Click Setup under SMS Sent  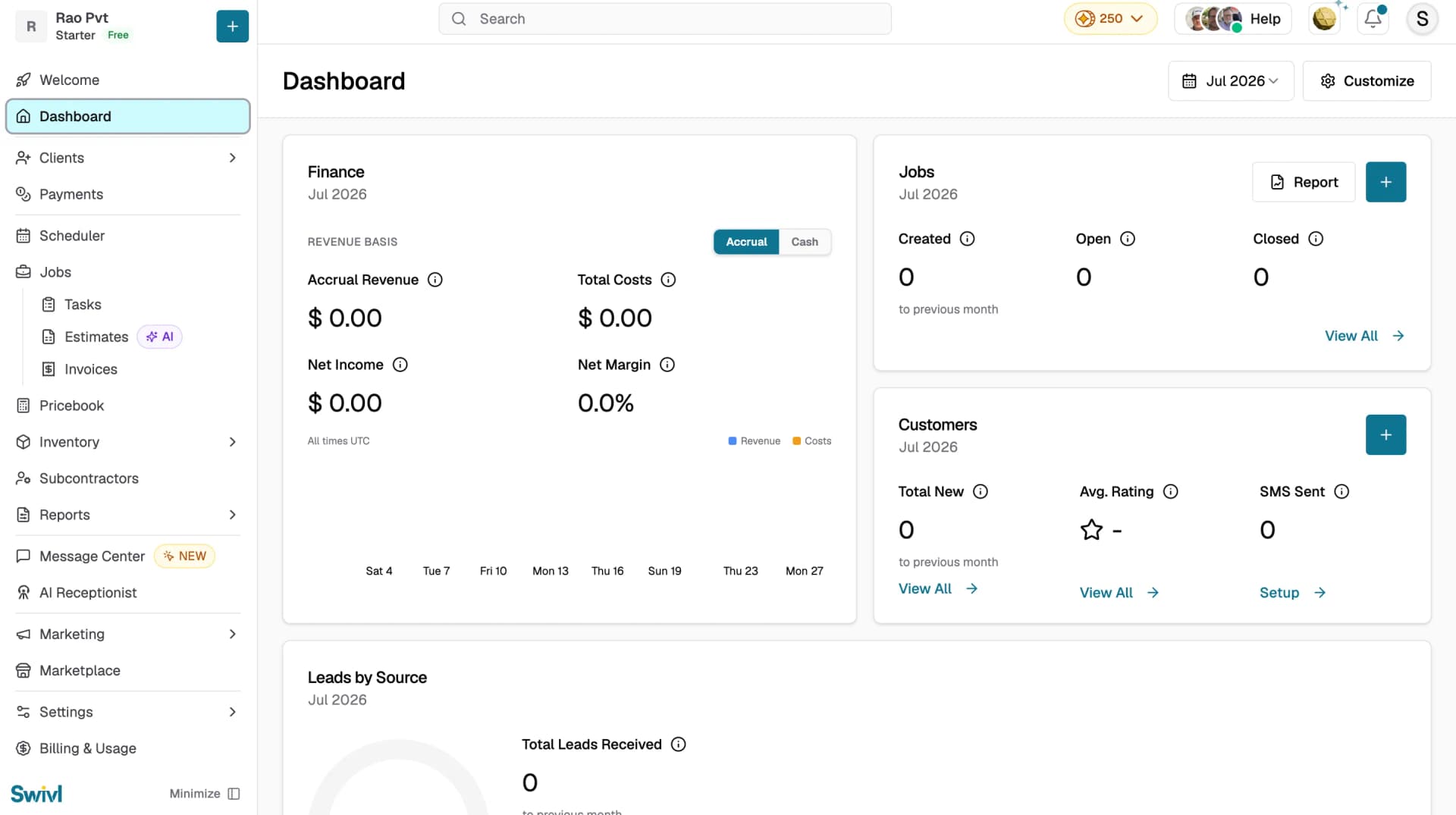tap(1292, 593)
